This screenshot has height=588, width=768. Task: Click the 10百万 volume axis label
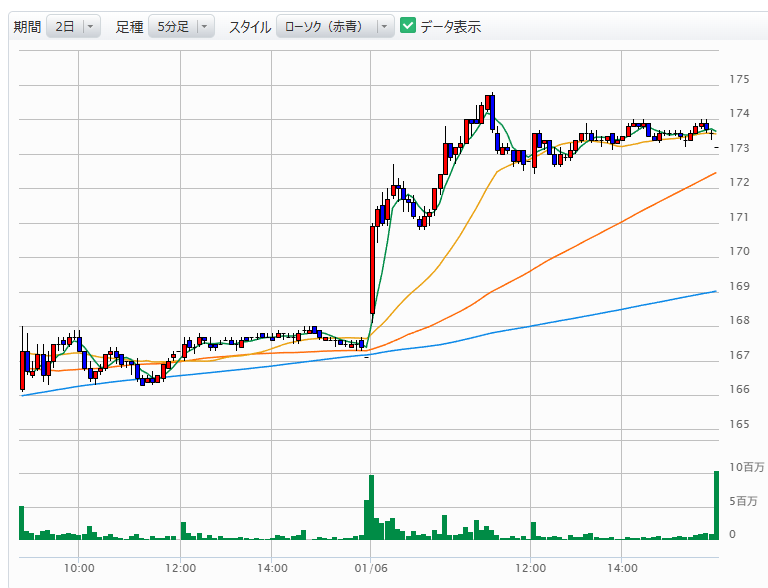click(x=746, y=467)
